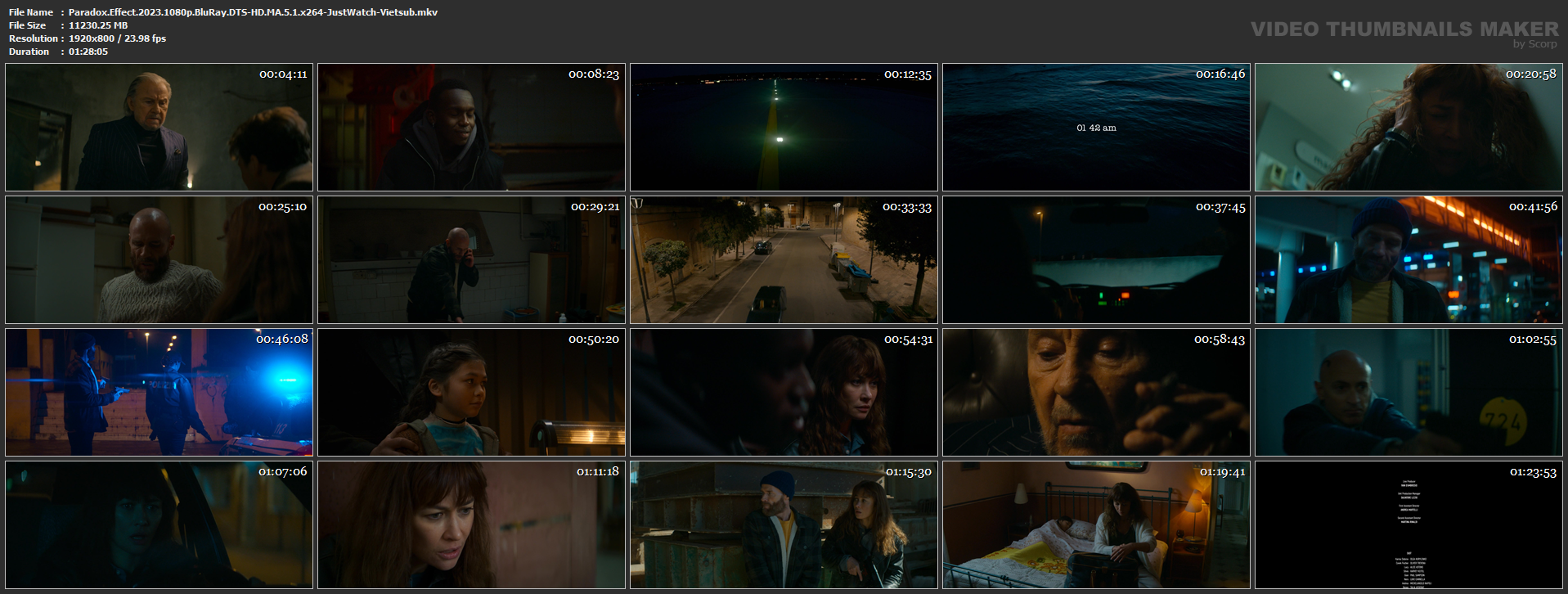Select the thumbnail at 01:15:30
This screenshot has width=1568, height=594.
pyautogui.click(x=784, y=524)
